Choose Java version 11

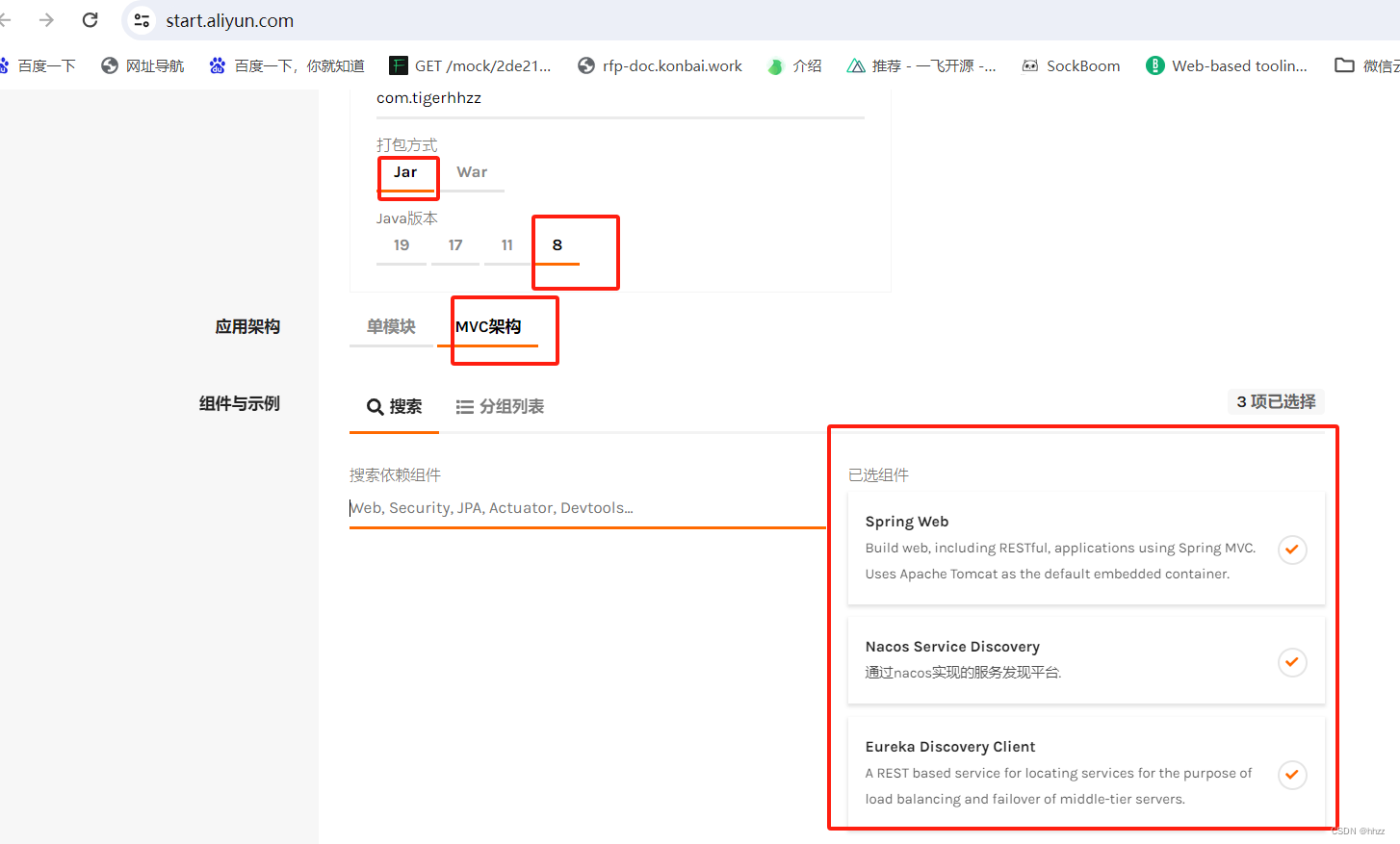tap(507, 245)
